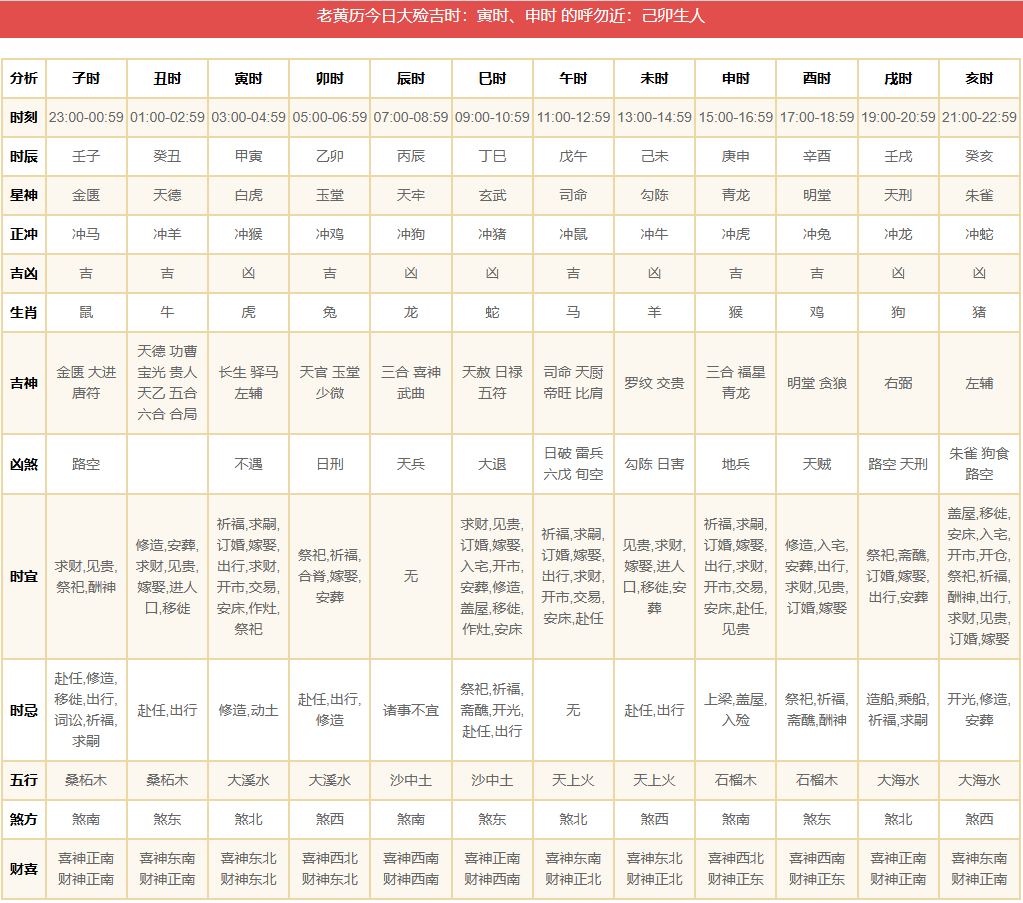Click the 白虎 cell
This screenshot has width=1023, height=903.
pos(249,196)
